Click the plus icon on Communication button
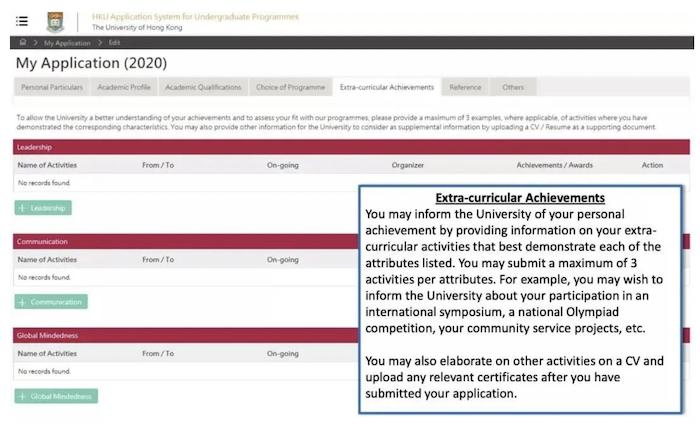The width and height of the screenshot is (700, 444). point(24,302)
